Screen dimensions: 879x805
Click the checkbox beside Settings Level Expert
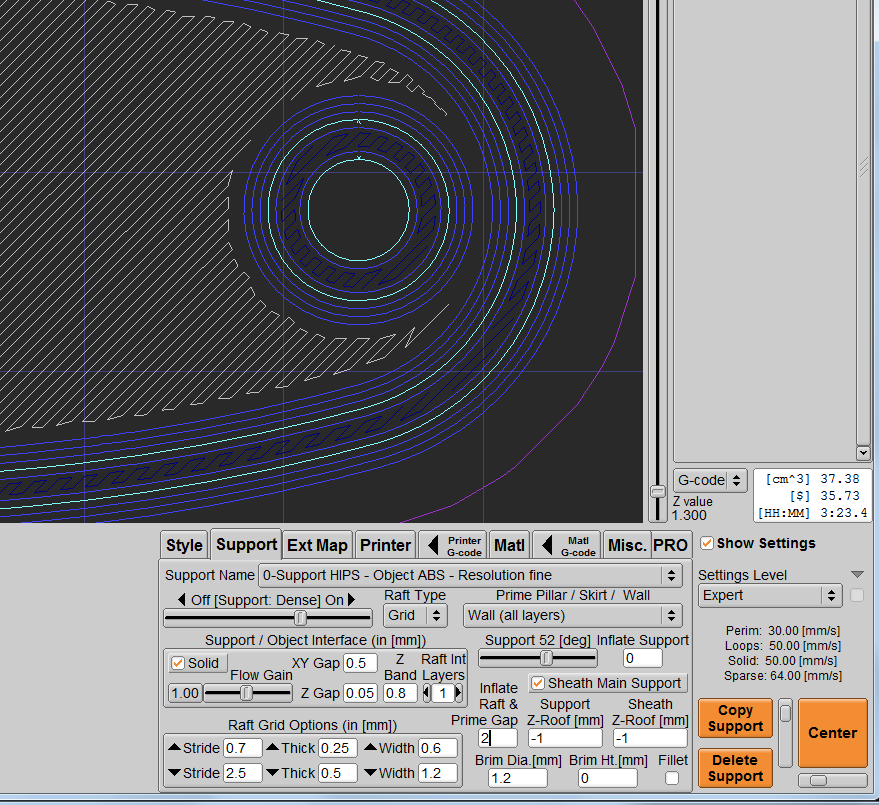tap(857, 595)
